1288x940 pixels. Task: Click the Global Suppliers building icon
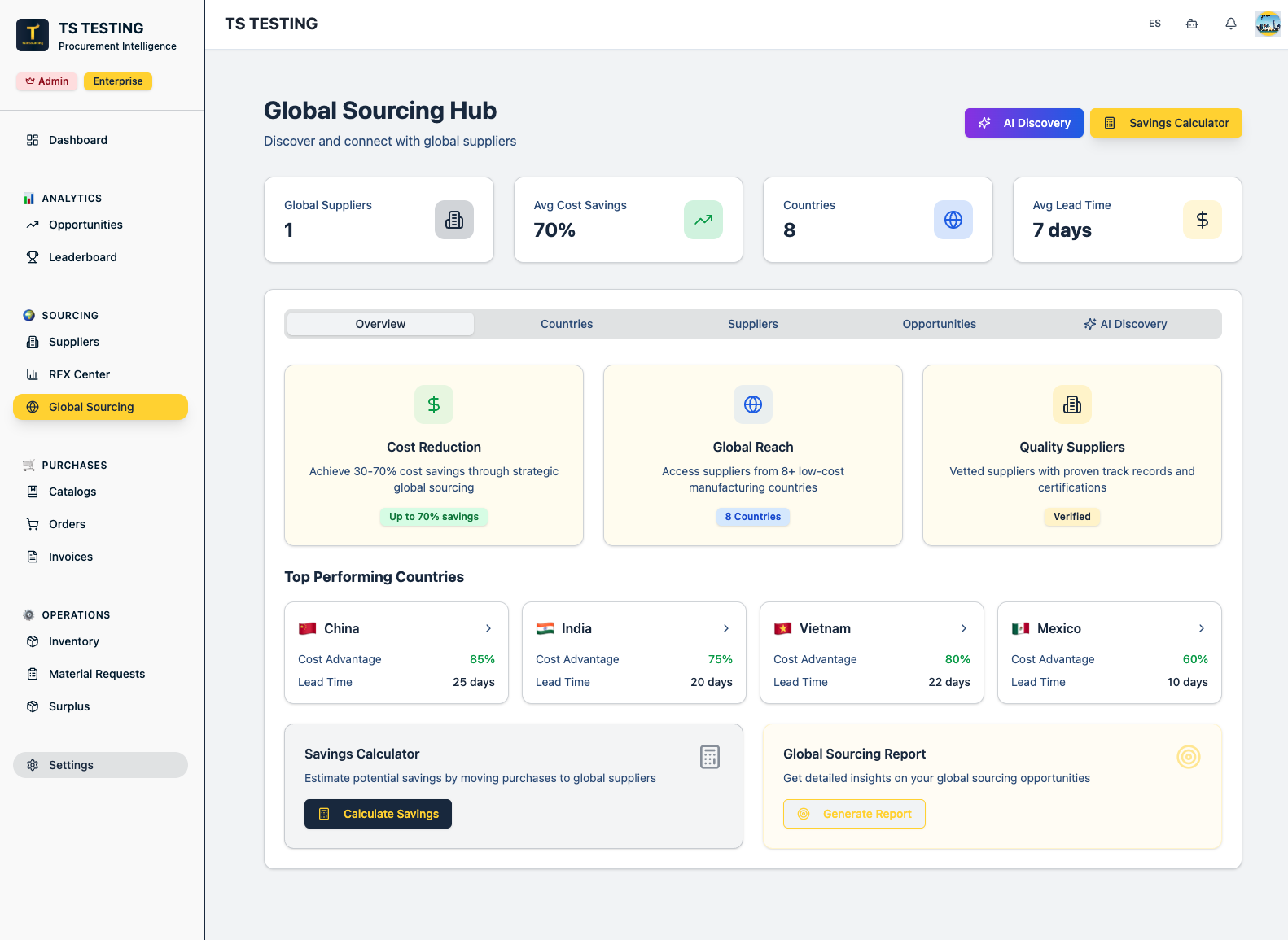[454, 220]
